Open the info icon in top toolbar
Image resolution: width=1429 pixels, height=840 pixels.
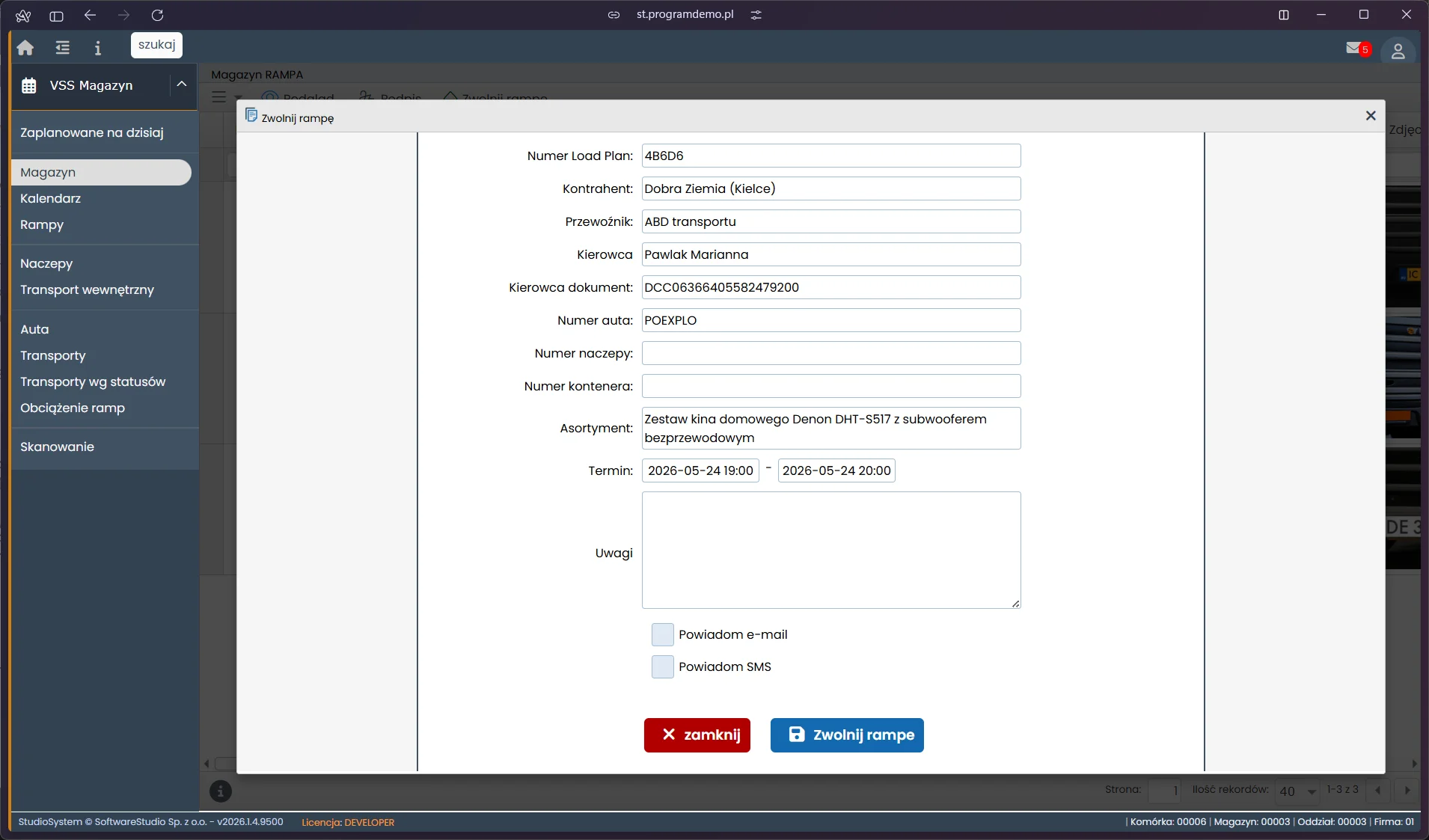click(97, 48)
